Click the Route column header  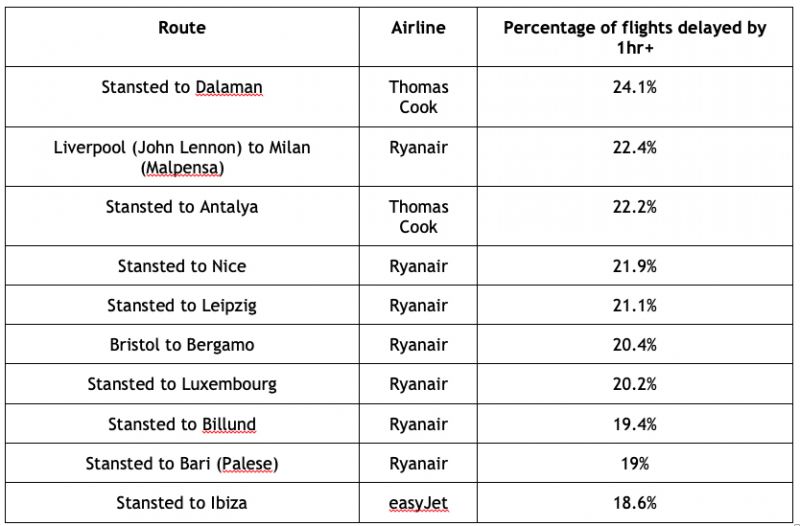click(x=182, y=28)
